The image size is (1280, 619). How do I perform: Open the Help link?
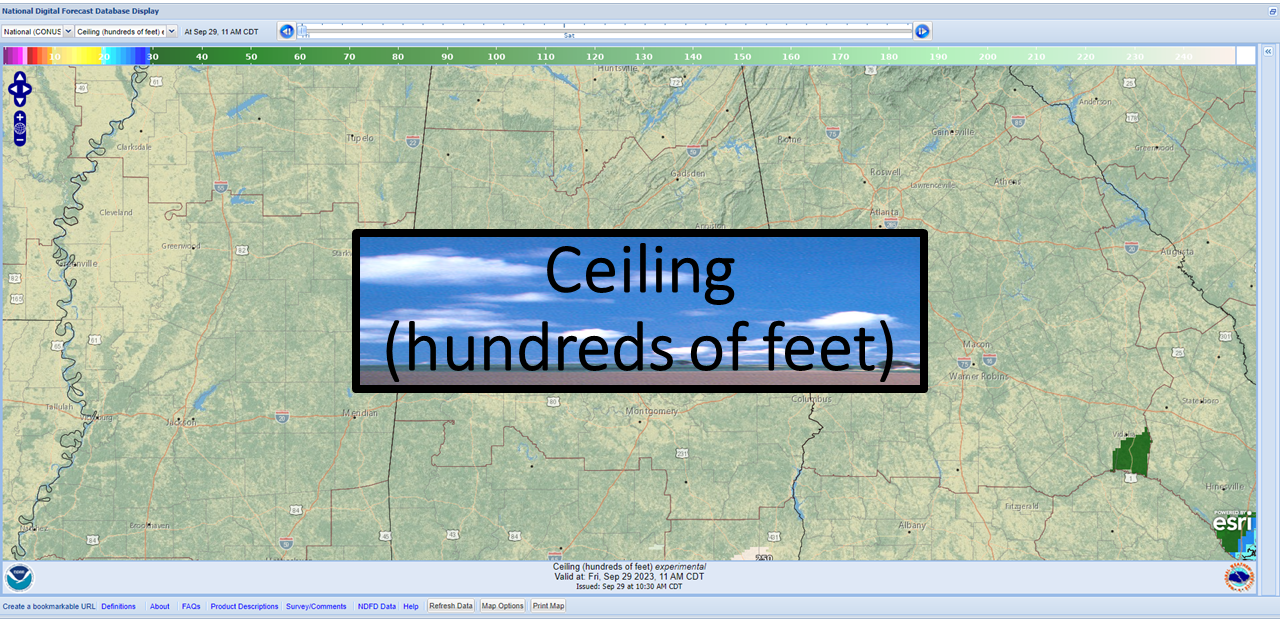click(x=411, y=606)
